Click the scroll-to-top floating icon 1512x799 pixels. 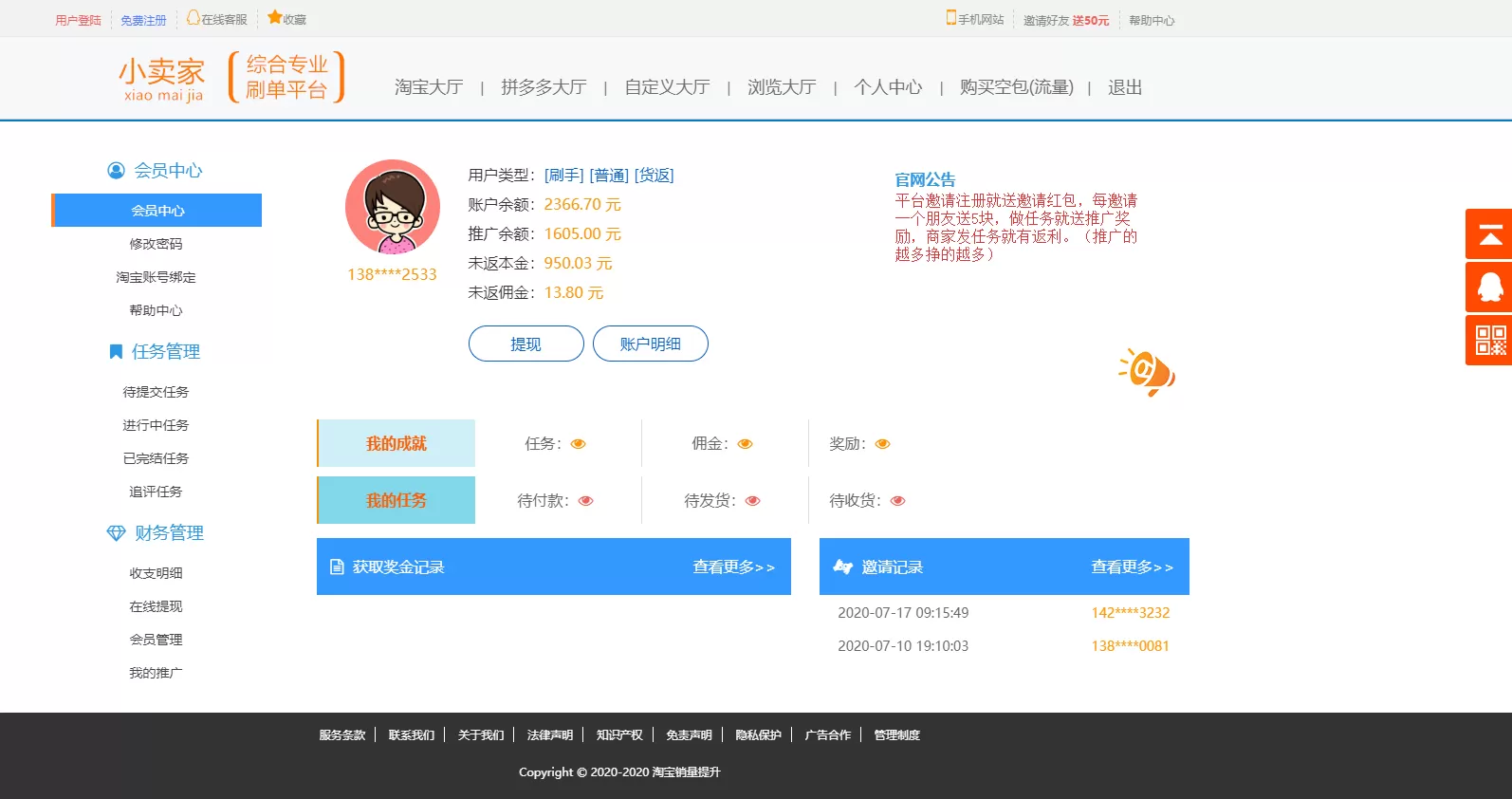[1489, 234]
